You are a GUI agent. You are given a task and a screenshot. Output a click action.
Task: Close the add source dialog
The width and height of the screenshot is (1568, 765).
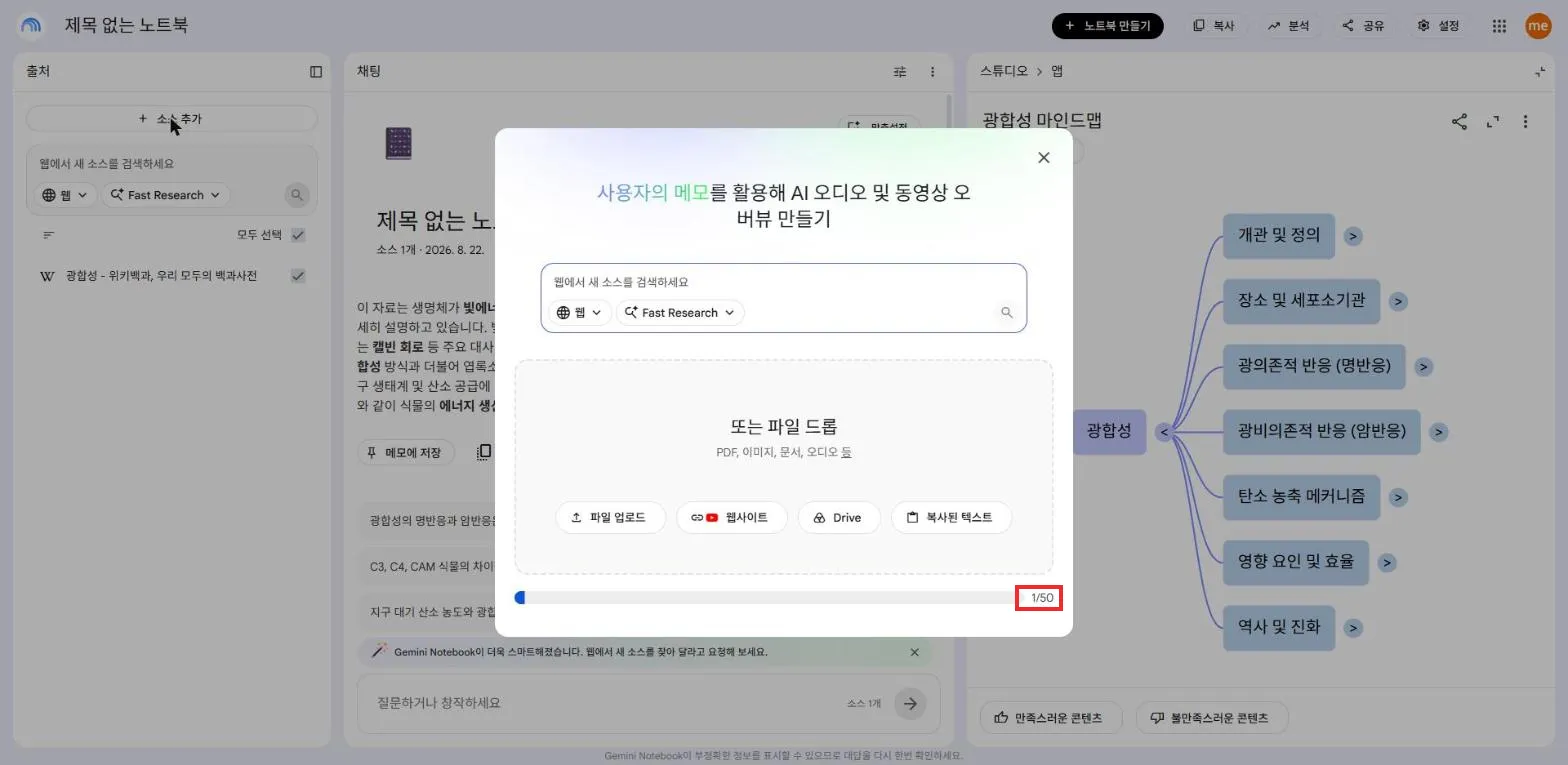pyautogui.click(x=1043, y=158)
